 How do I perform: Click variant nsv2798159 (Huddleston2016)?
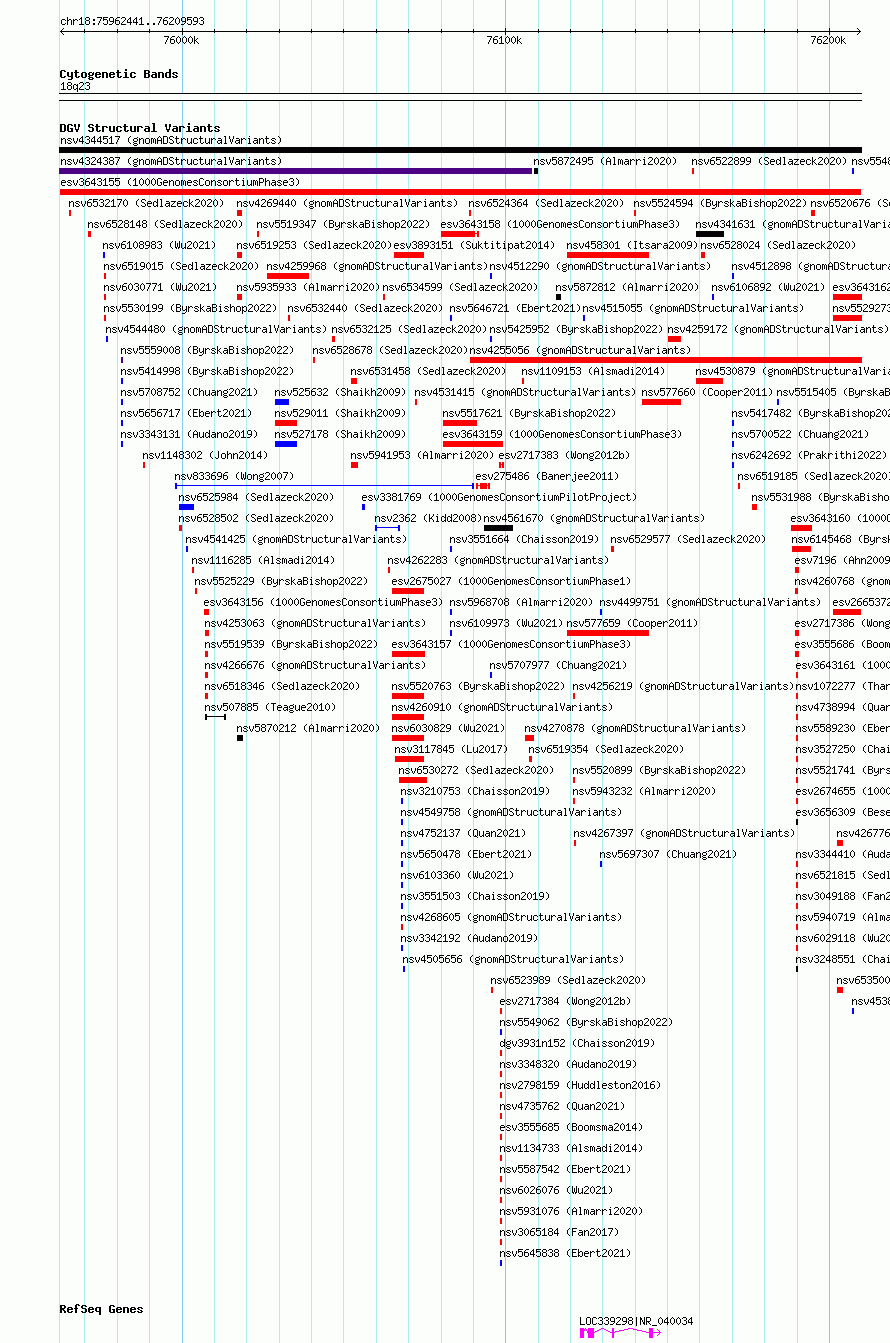(x=580, y=1085)
